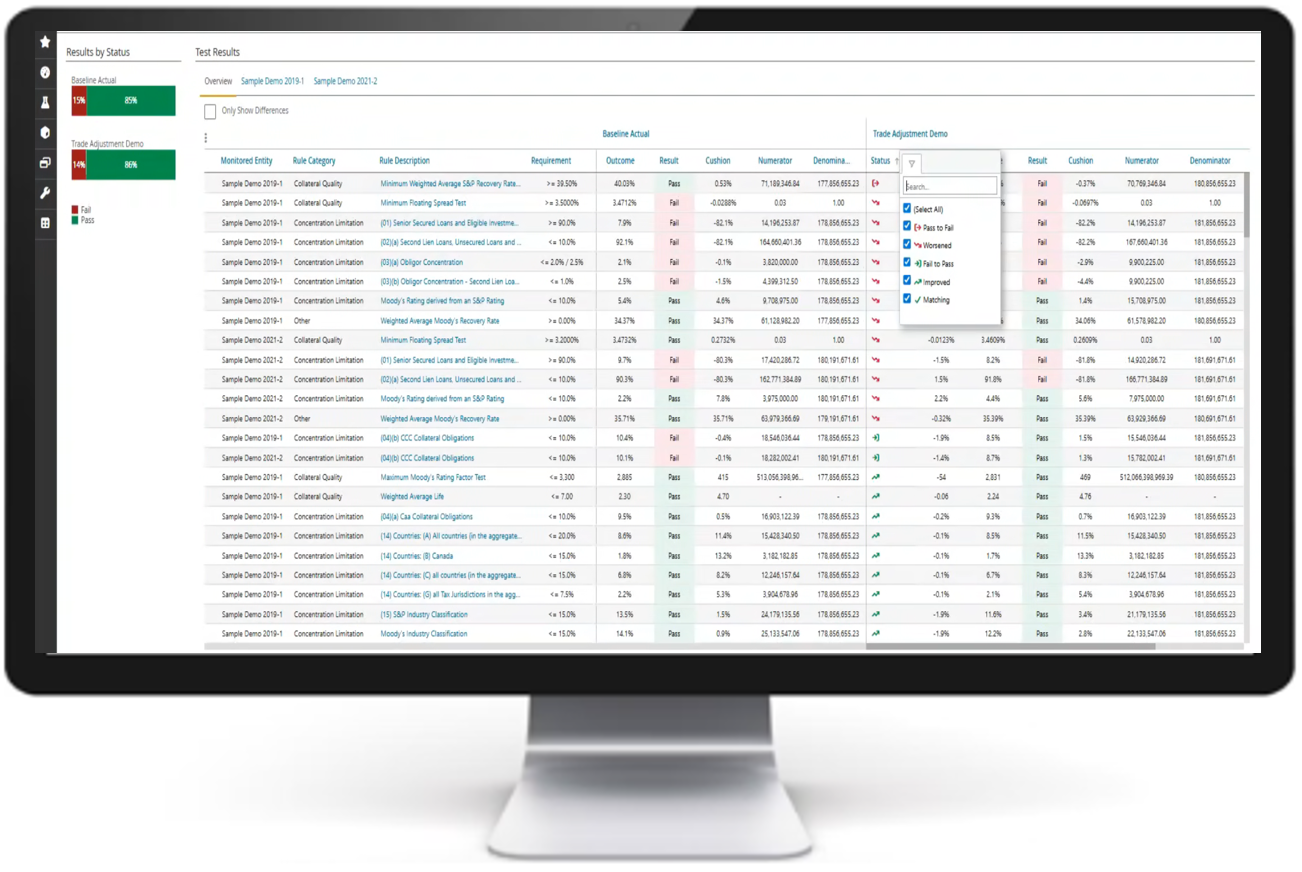Switch to the Sample Demo 2021-2 tab
This screenshot has height=872, width=1302.
pyautogui.click(x=345, y=81)
